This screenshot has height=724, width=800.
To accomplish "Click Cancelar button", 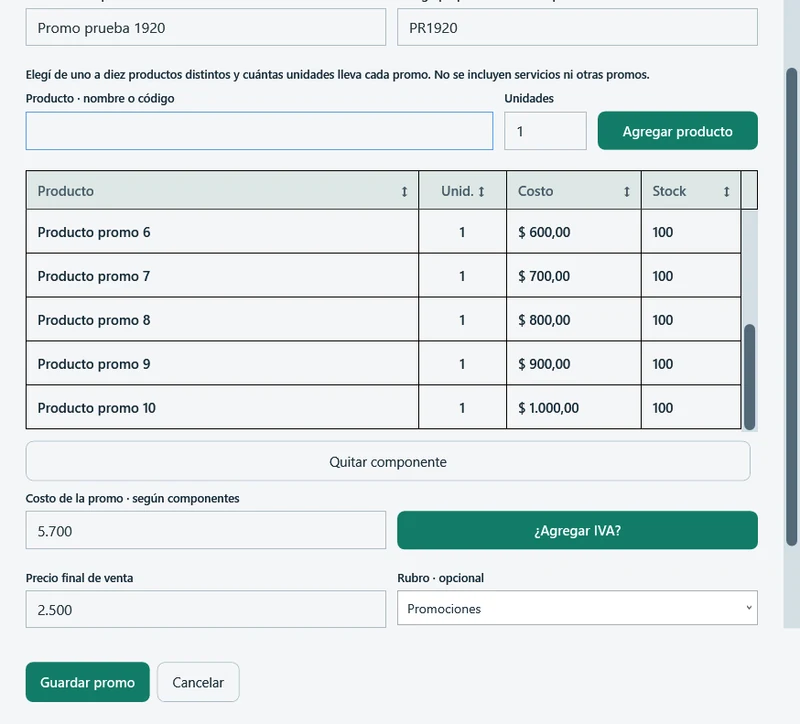I will (198, 682).
